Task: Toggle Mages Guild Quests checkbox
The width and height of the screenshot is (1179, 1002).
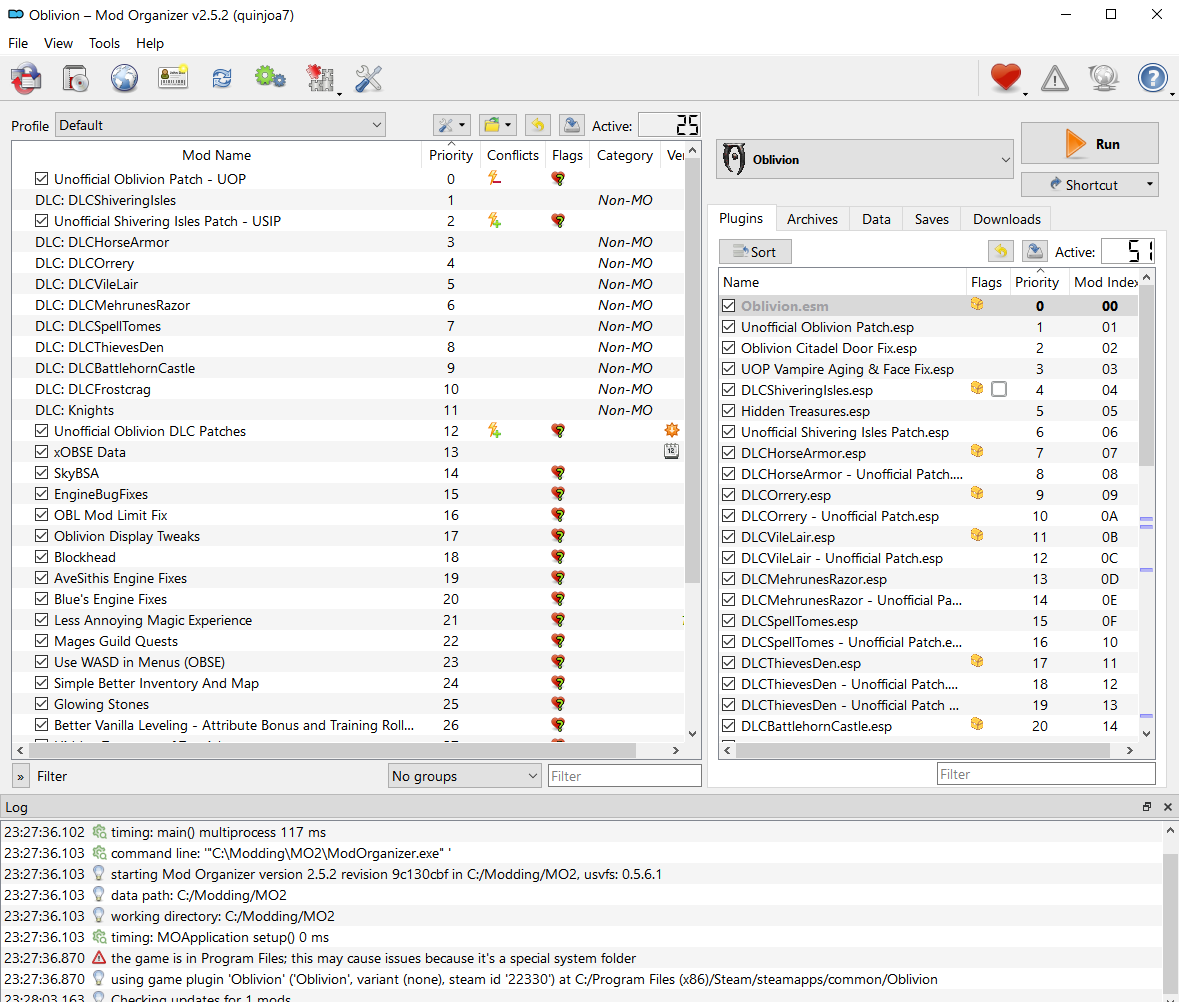Action: tap(41, 641)
